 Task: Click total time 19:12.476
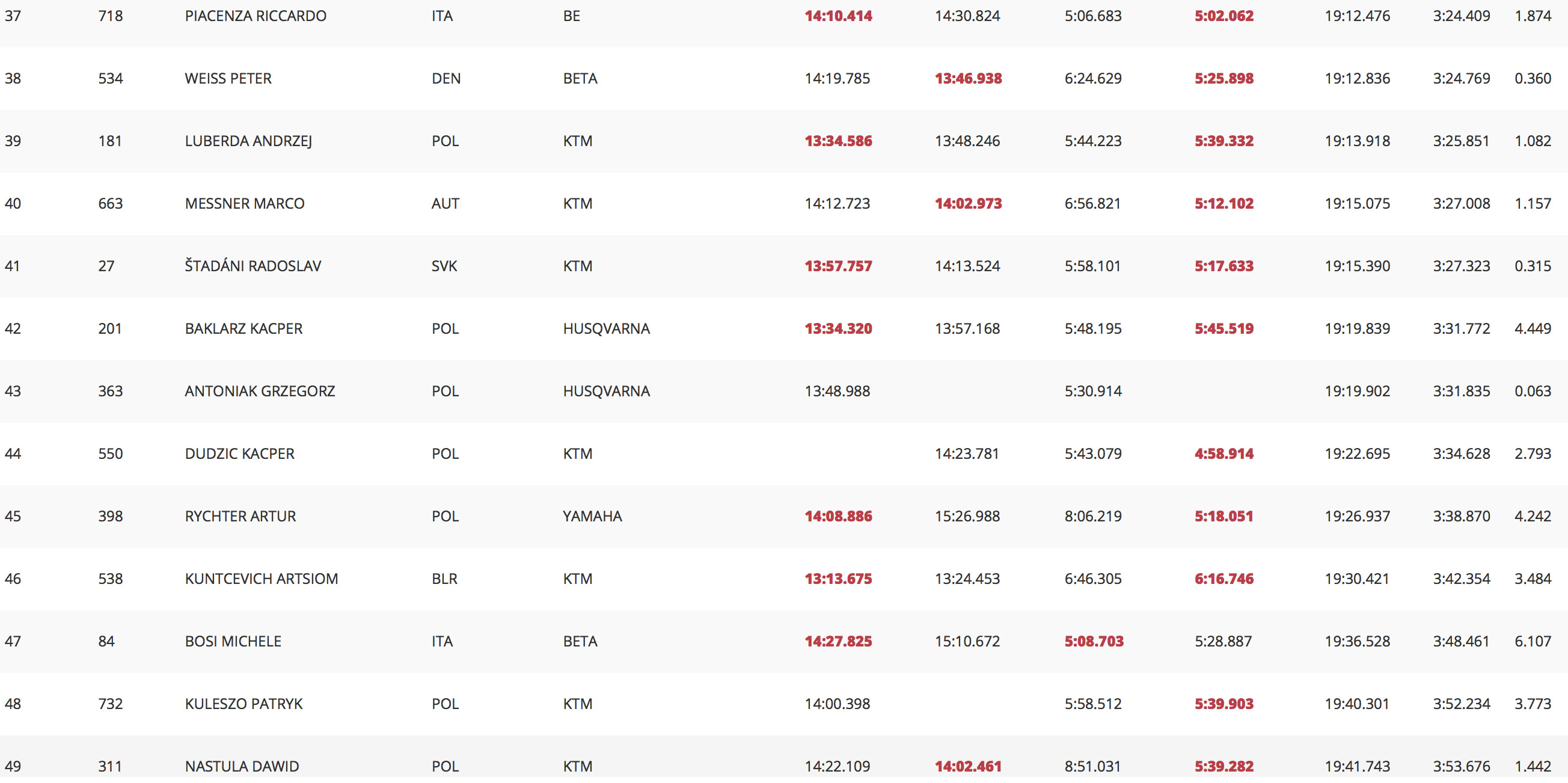(x=1358, y=16)
